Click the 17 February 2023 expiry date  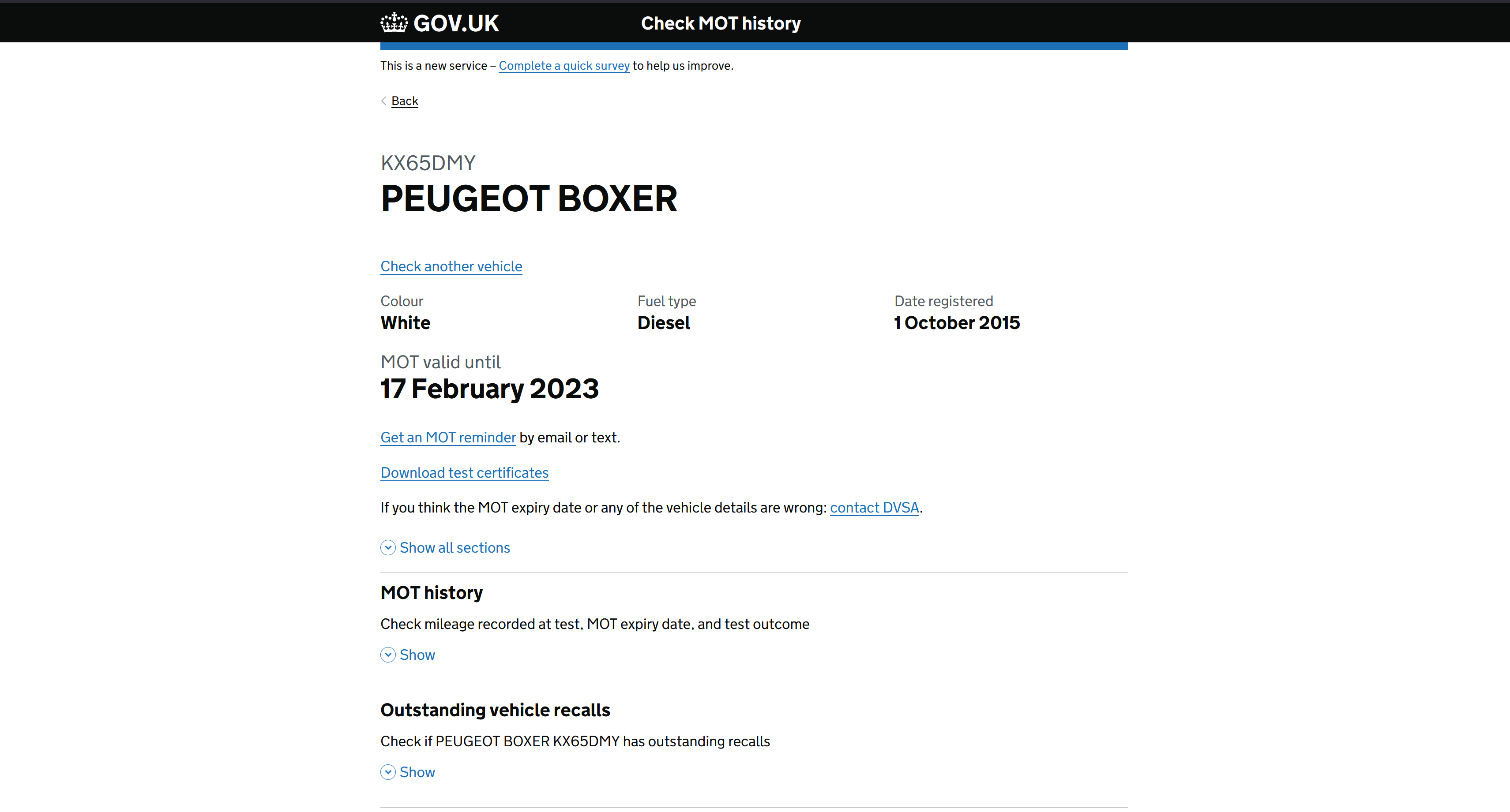489,389
